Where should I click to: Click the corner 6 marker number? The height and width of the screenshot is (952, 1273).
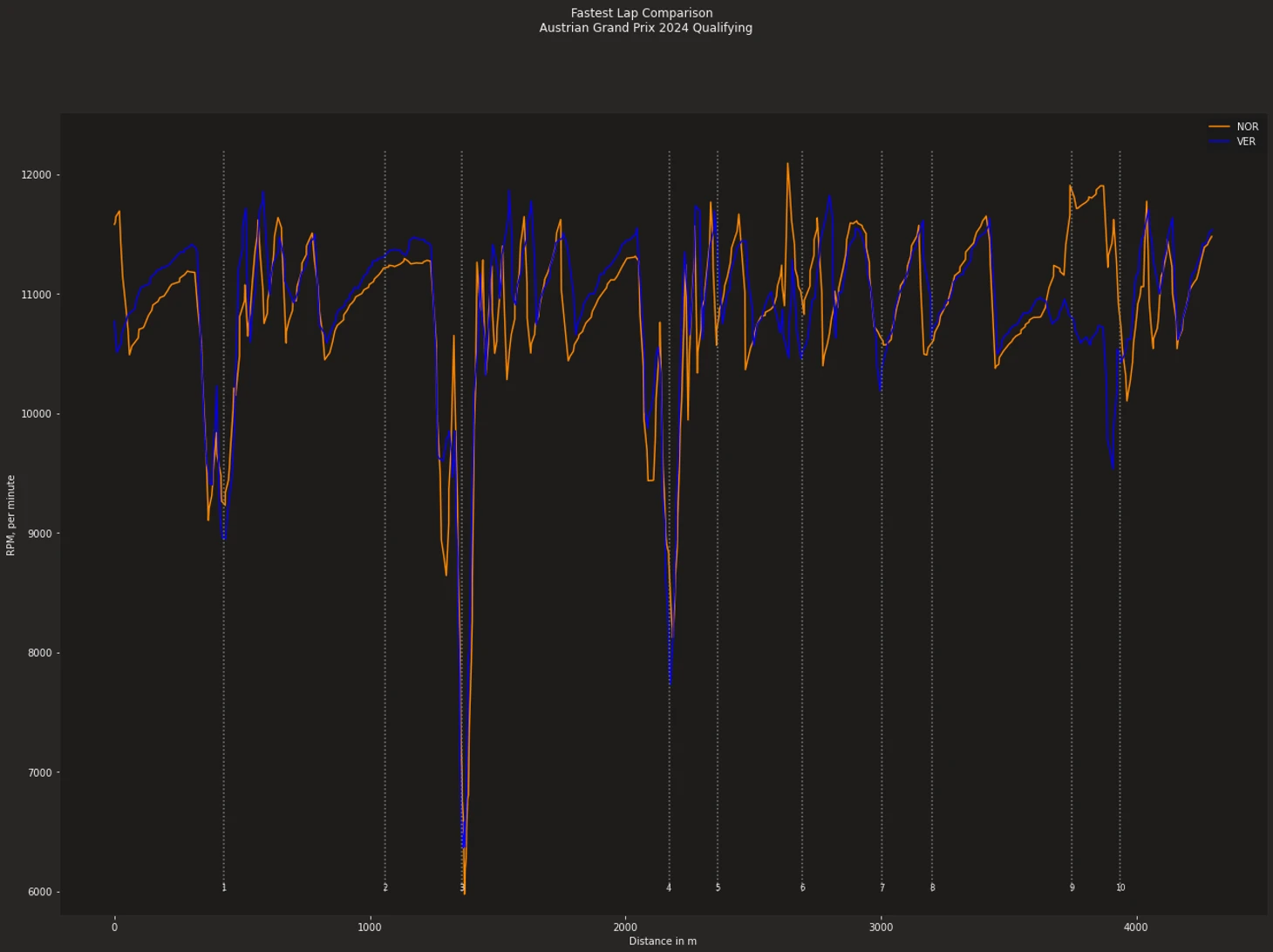point(803,887)
